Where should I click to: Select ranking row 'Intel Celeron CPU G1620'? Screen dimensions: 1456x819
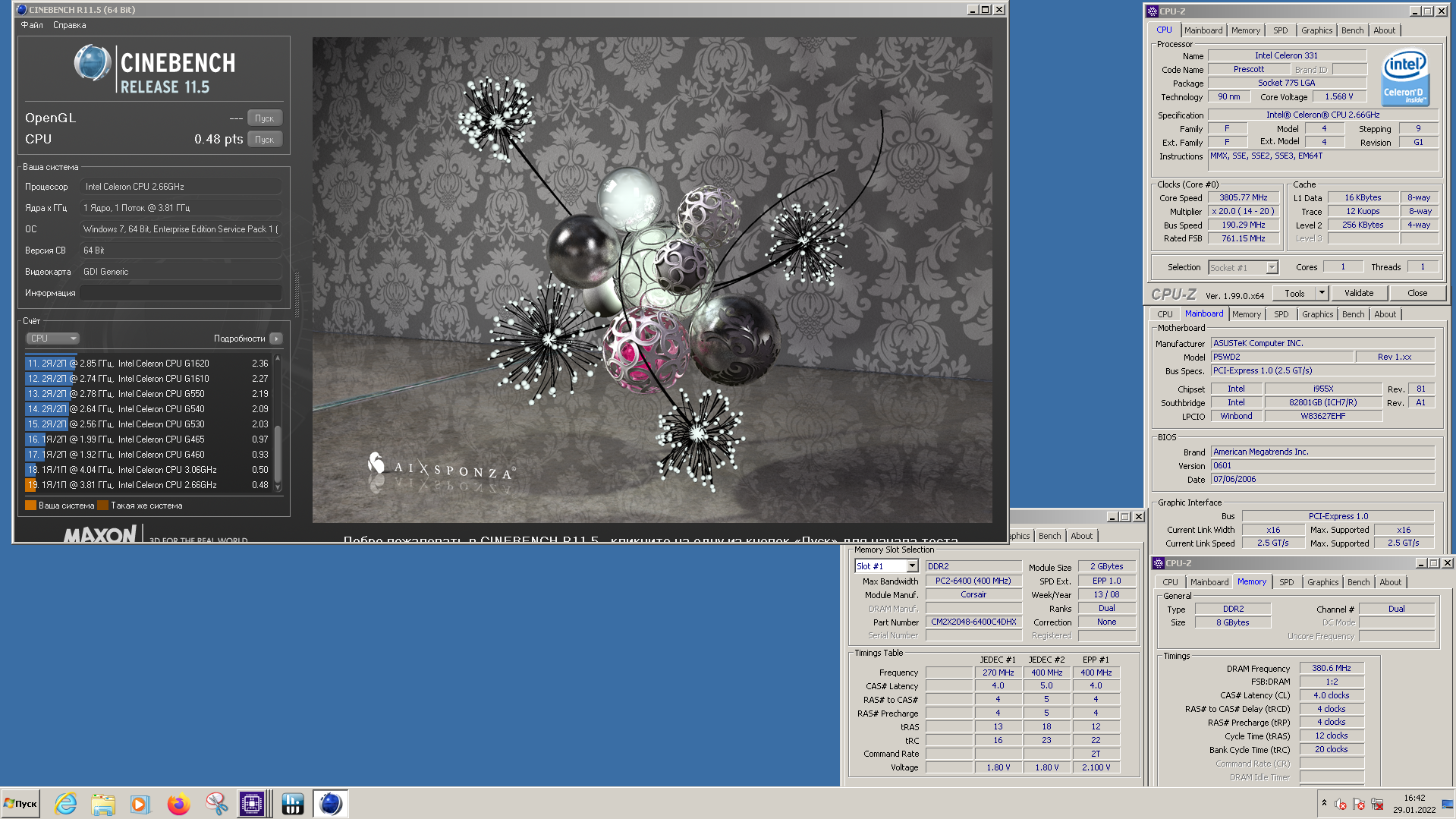149,364
